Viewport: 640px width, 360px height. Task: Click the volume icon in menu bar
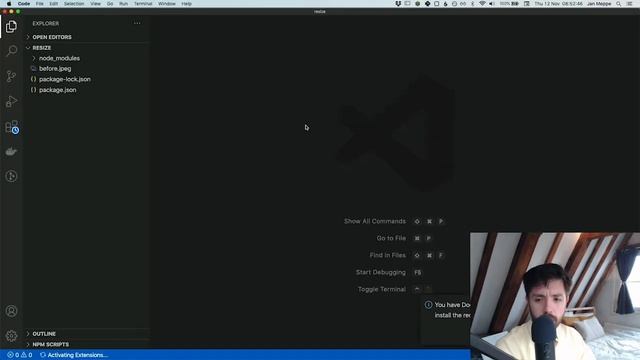pyautogui.click(x=492, y=4)
